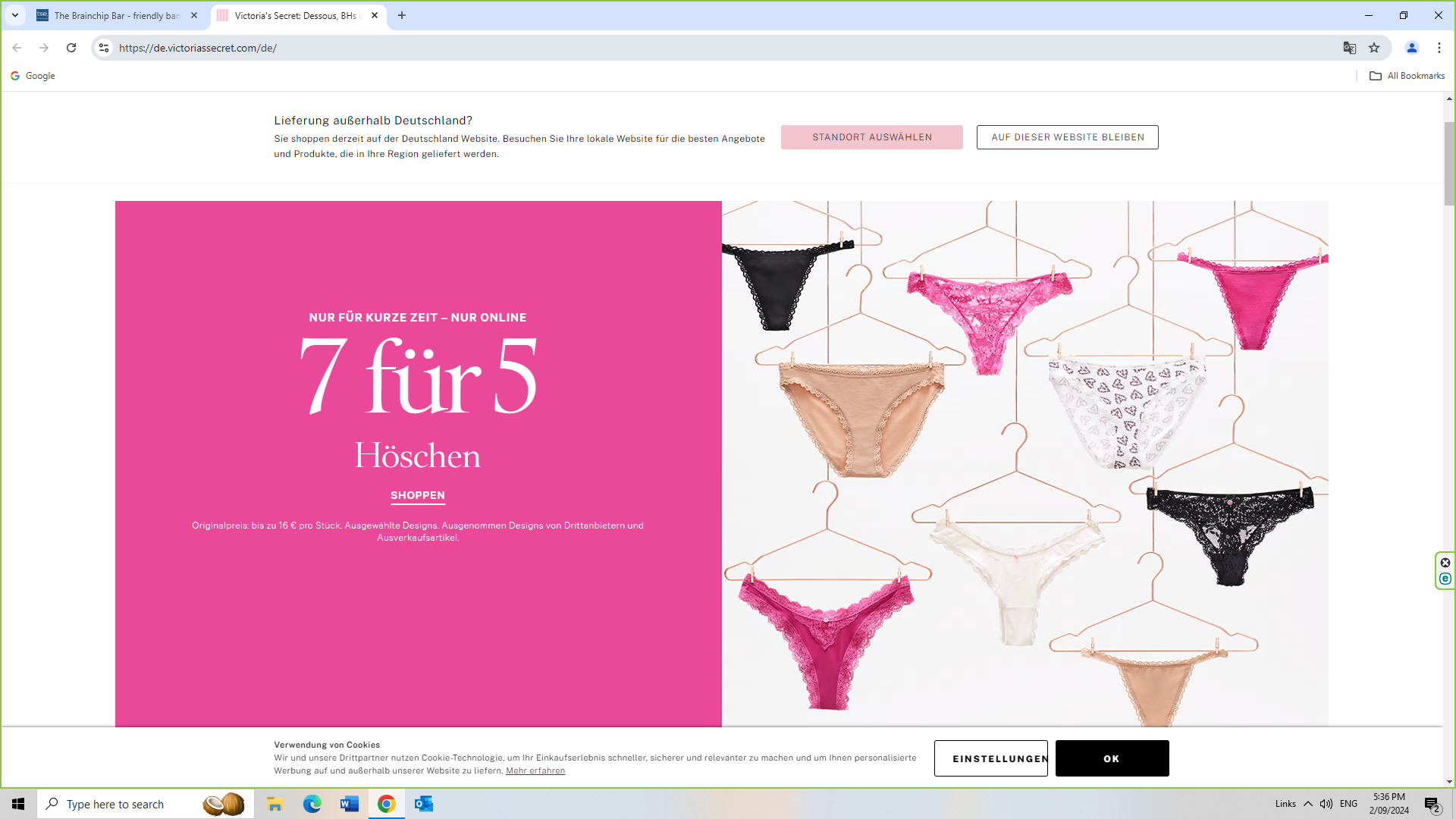Reload the Victoria's Secret page
Viewport: 1456px width, 819px height.
[71, 48]
